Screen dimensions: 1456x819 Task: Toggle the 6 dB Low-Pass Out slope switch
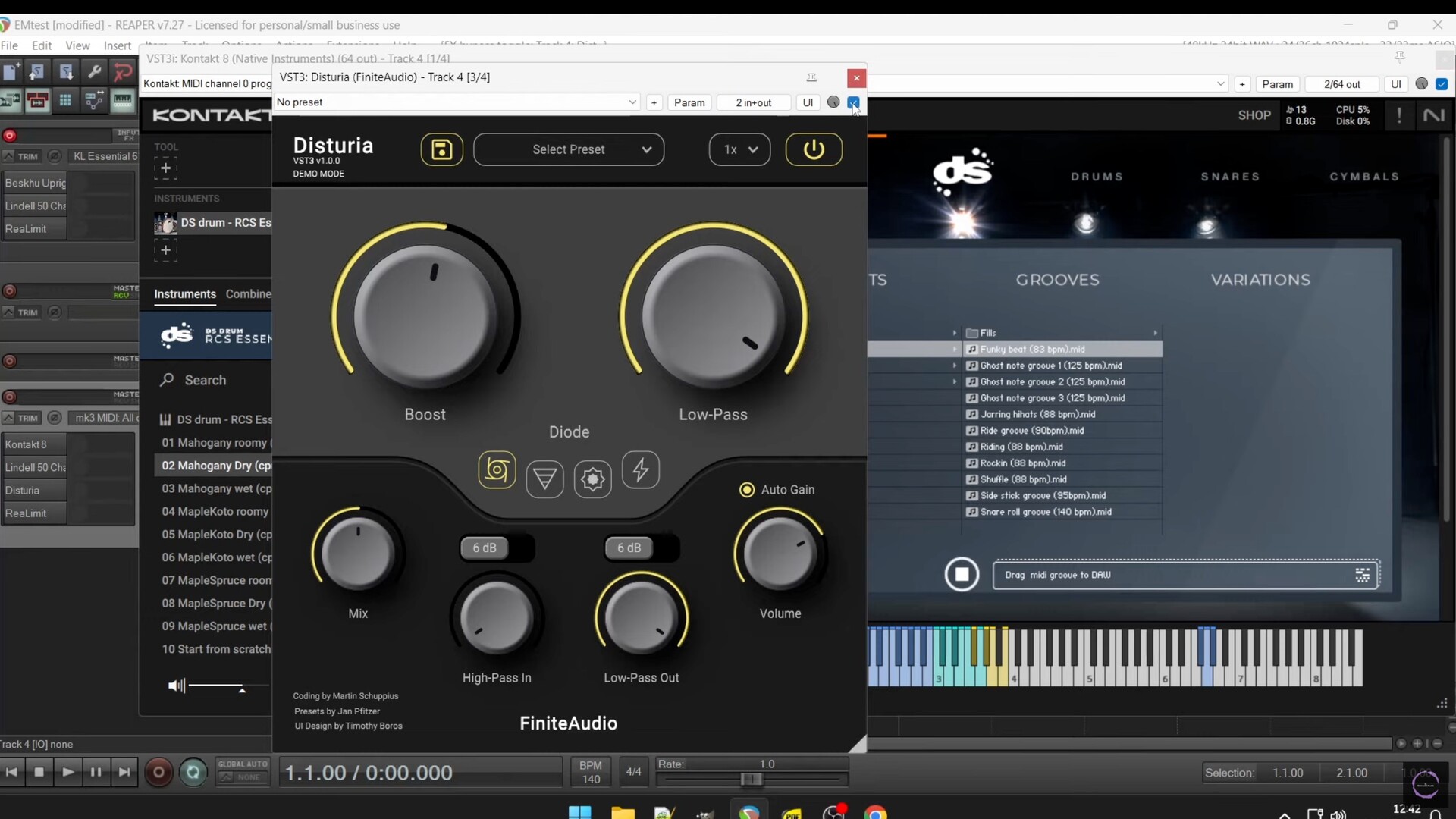click(x=642, y=548)
